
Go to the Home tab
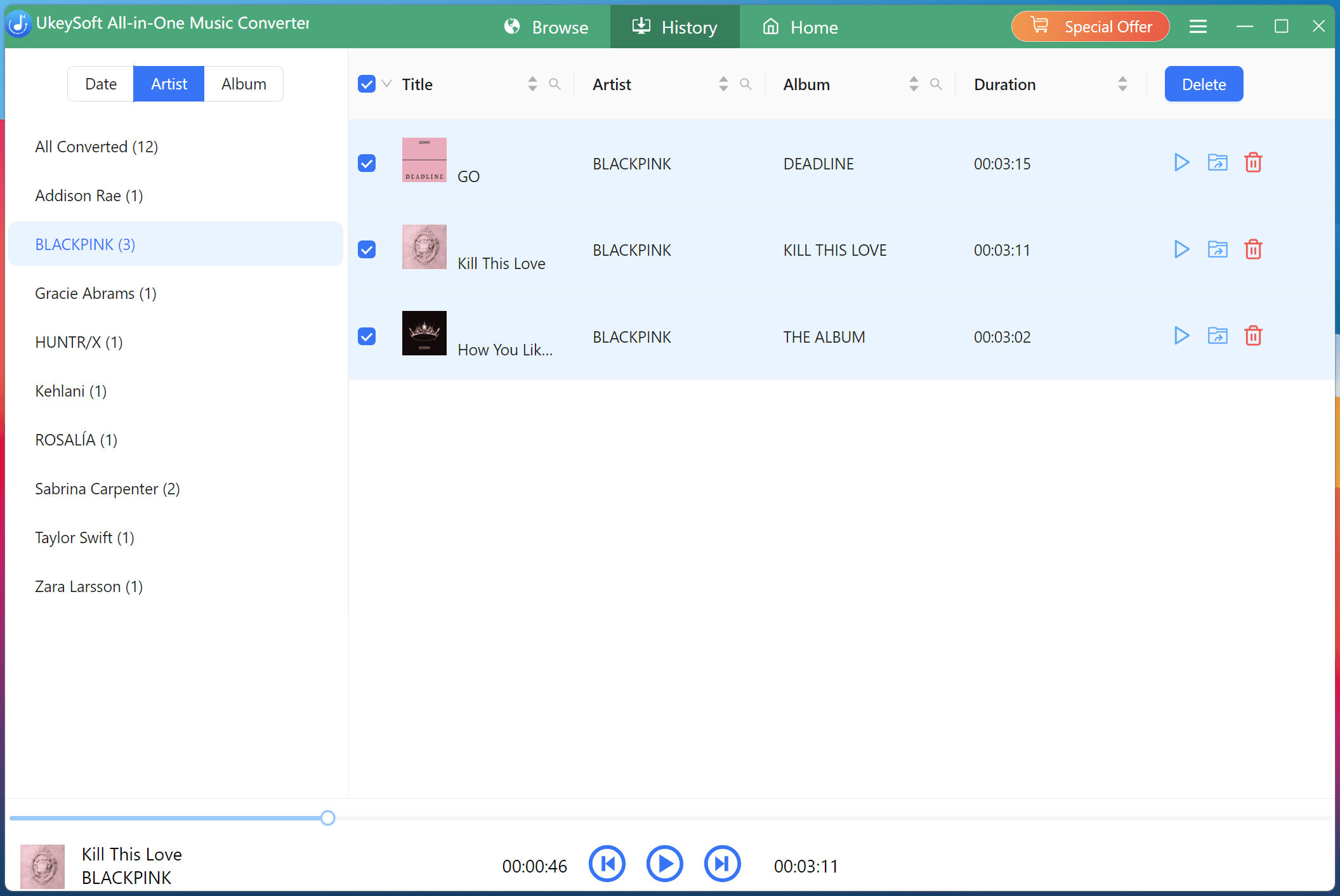point(800,27)
